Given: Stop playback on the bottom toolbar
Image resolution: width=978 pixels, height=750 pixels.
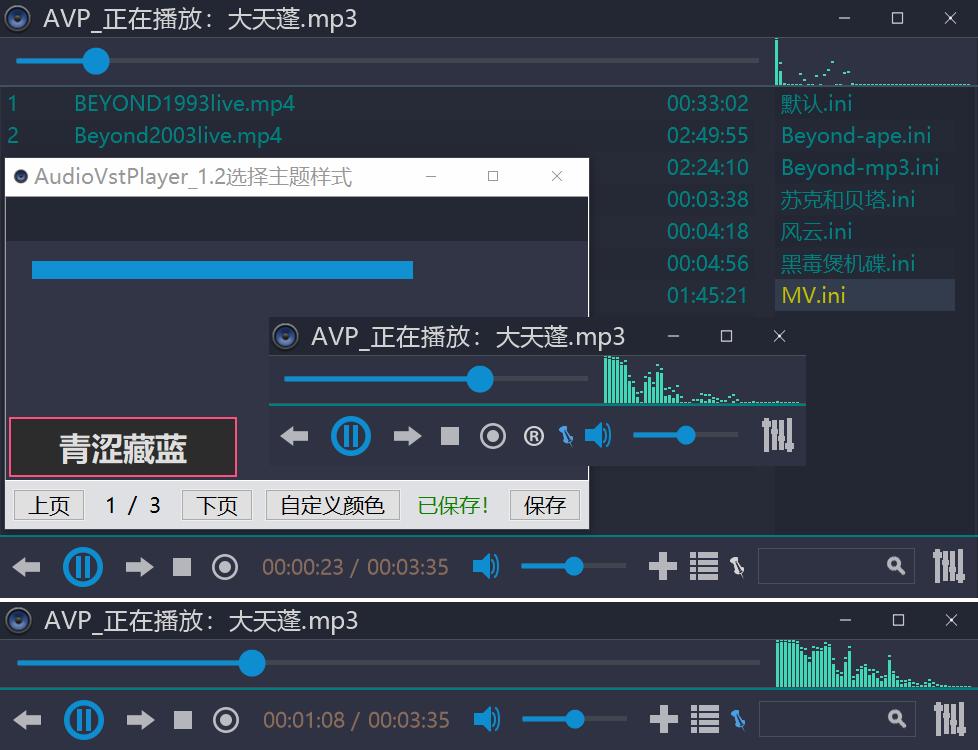Looking at the screenshot, I should coord(181,566).
